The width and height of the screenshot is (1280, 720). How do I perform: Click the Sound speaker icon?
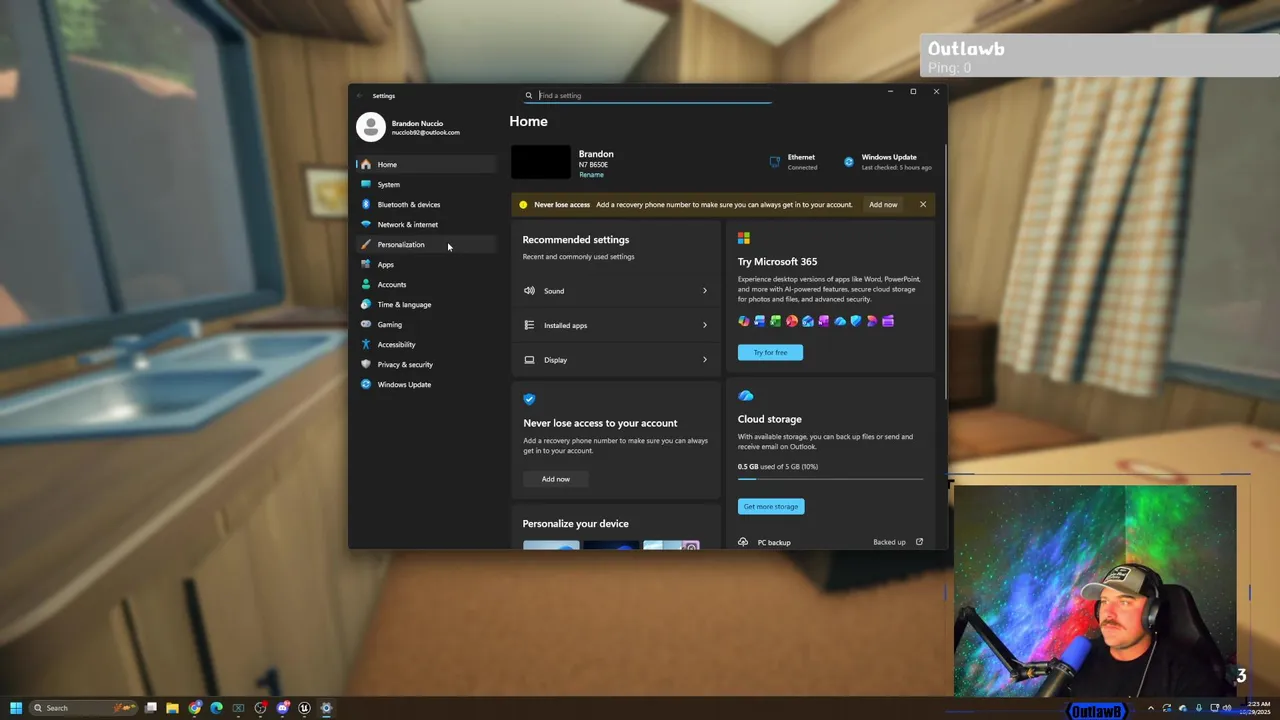click(529, 291)
